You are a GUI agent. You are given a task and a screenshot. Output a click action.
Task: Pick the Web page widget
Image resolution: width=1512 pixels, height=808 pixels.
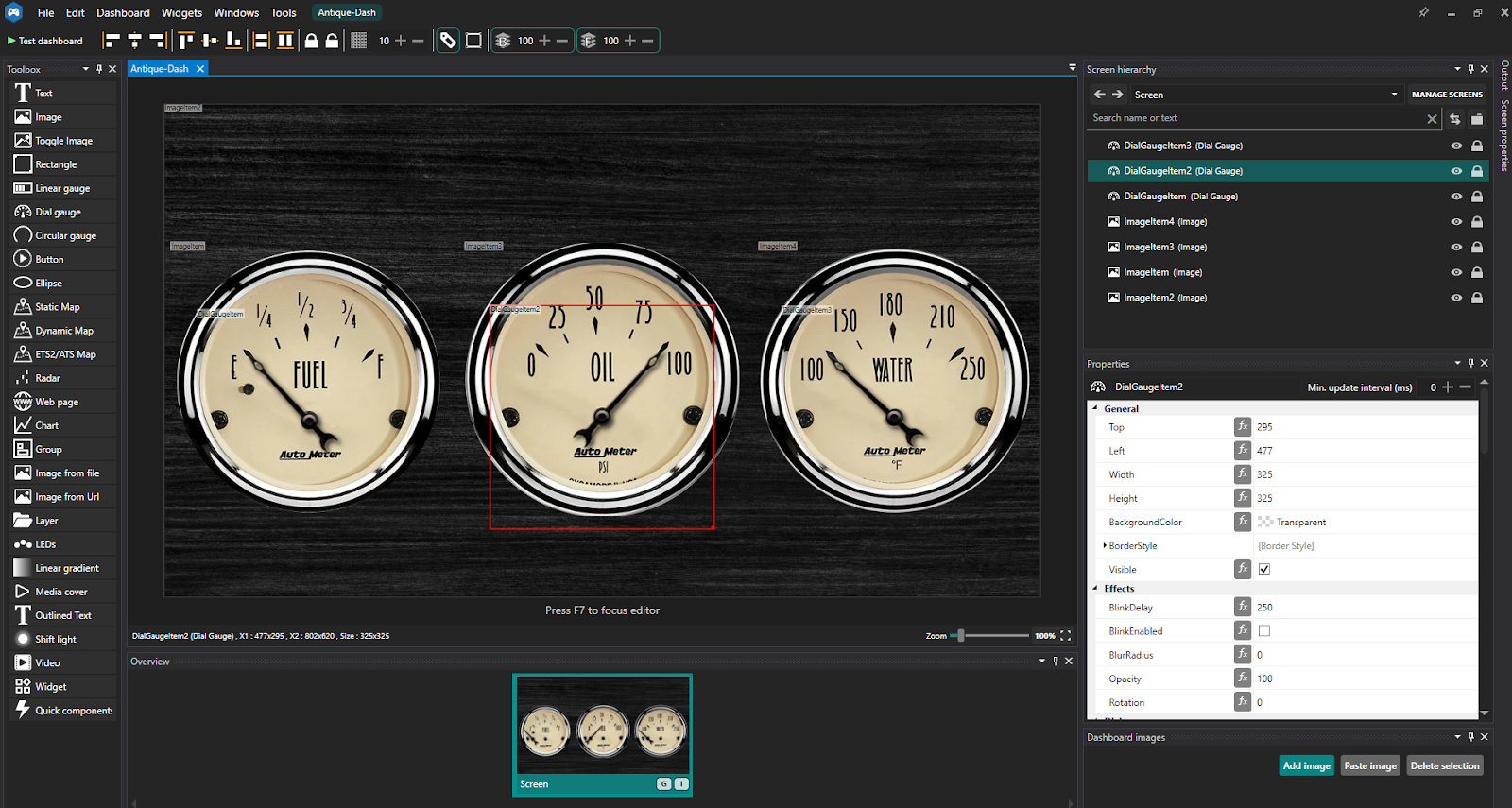pyautogui.click(x=63, y=402)
